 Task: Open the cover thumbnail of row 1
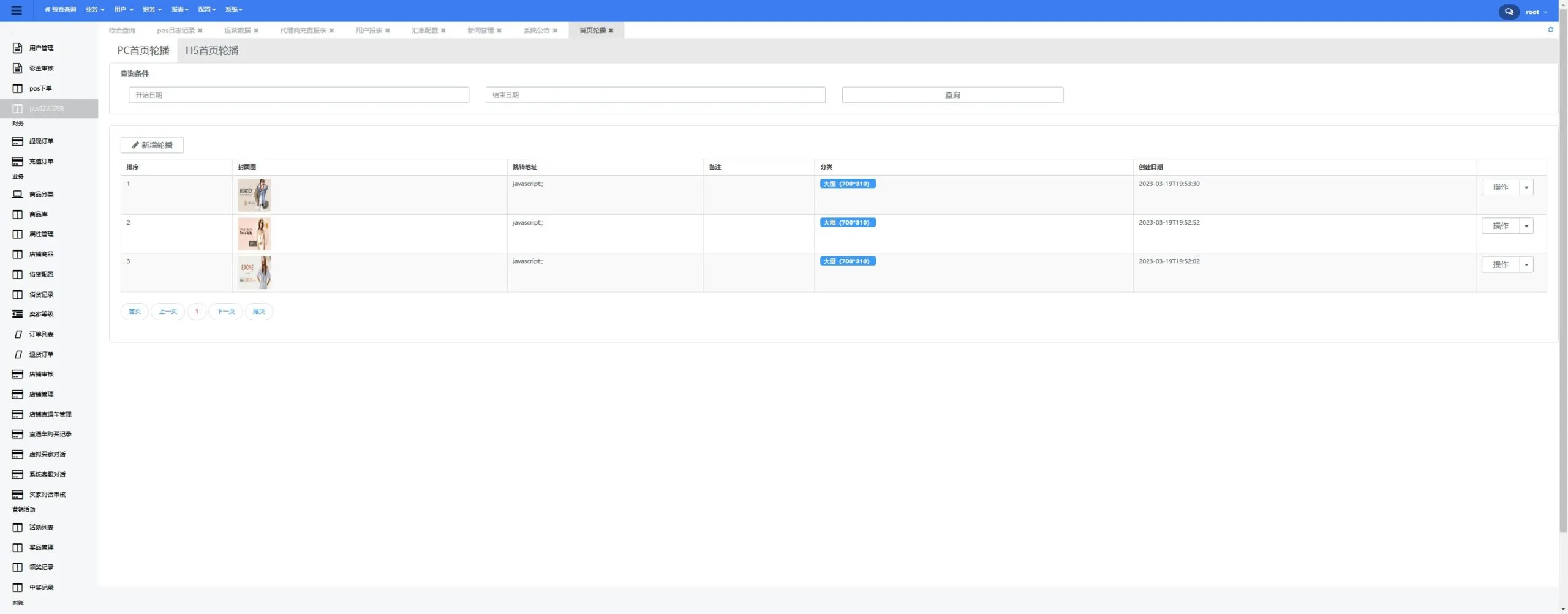pyautogui.click(x=254, y=195)
